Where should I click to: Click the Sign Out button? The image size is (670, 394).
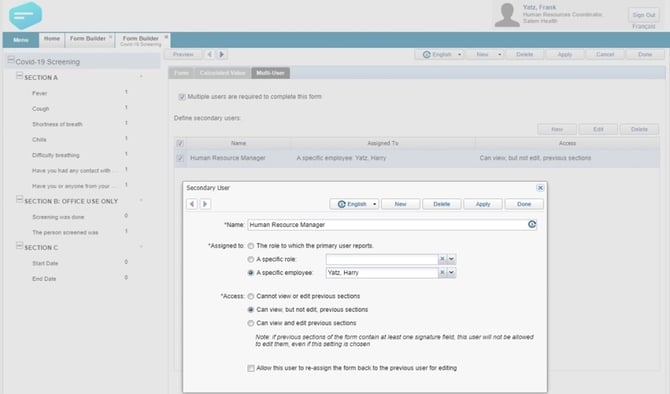click(x=644, y=15)
